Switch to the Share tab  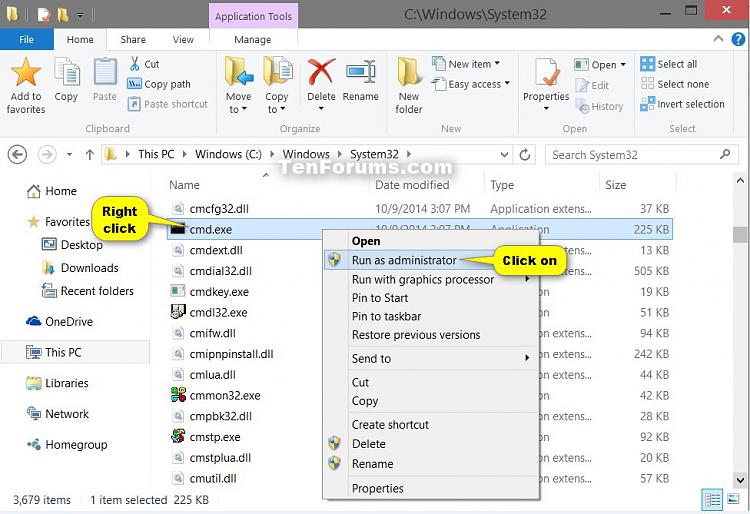click(x=133, y=40)
